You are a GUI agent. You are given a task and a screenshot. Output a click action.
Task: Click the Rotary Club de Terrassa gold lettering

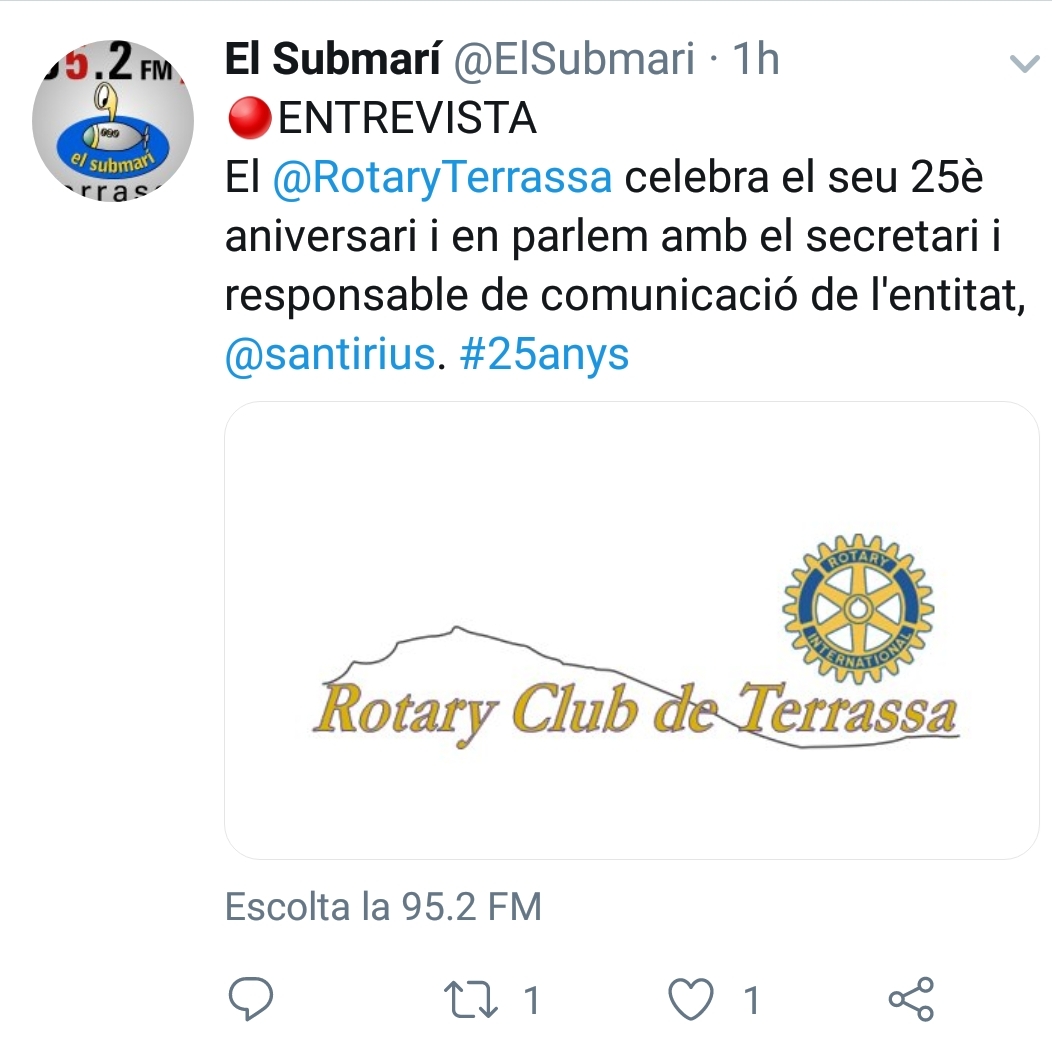pos(635,713)
